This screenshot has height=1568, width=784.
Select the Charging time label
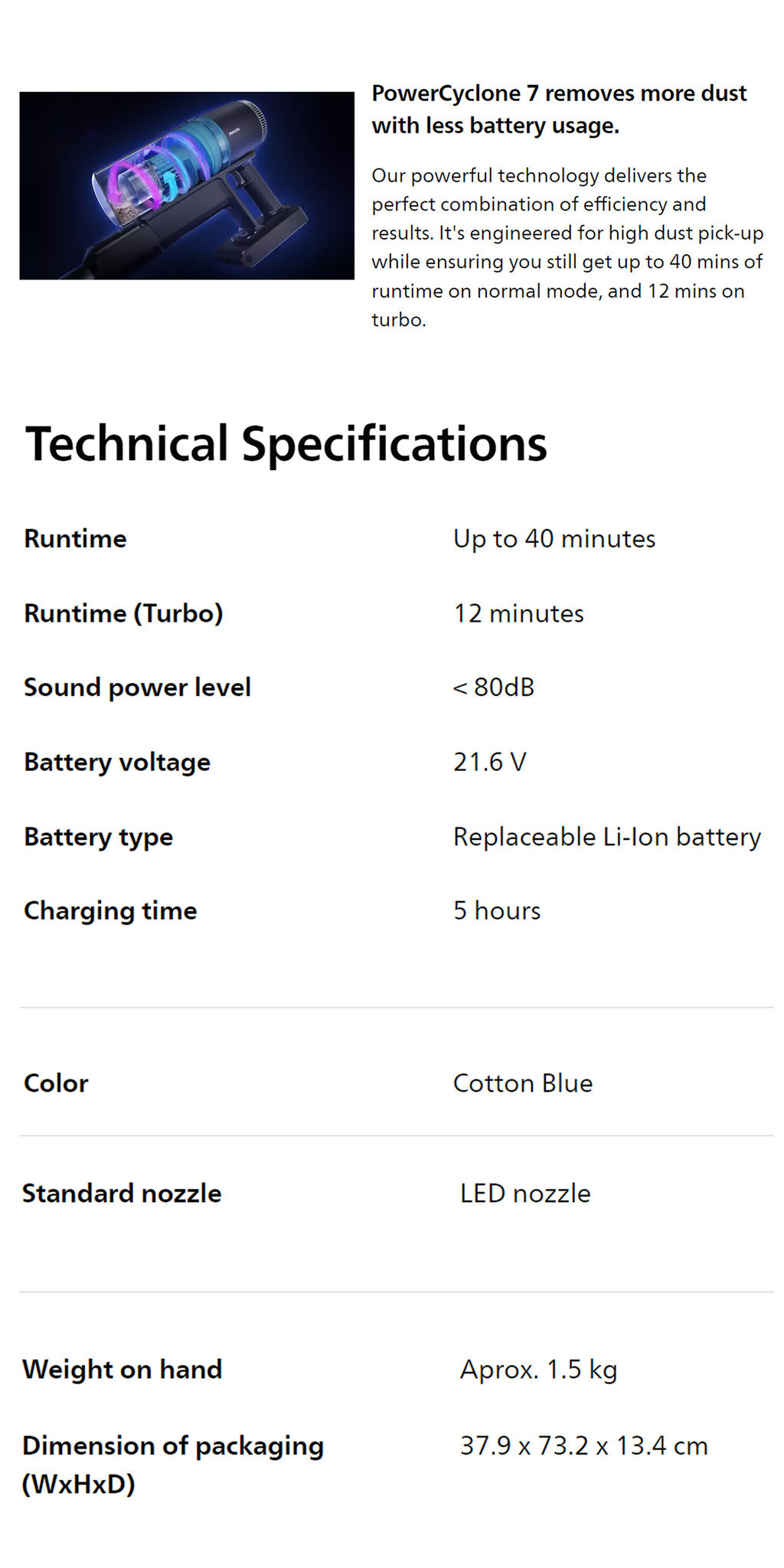pos(110,911)
